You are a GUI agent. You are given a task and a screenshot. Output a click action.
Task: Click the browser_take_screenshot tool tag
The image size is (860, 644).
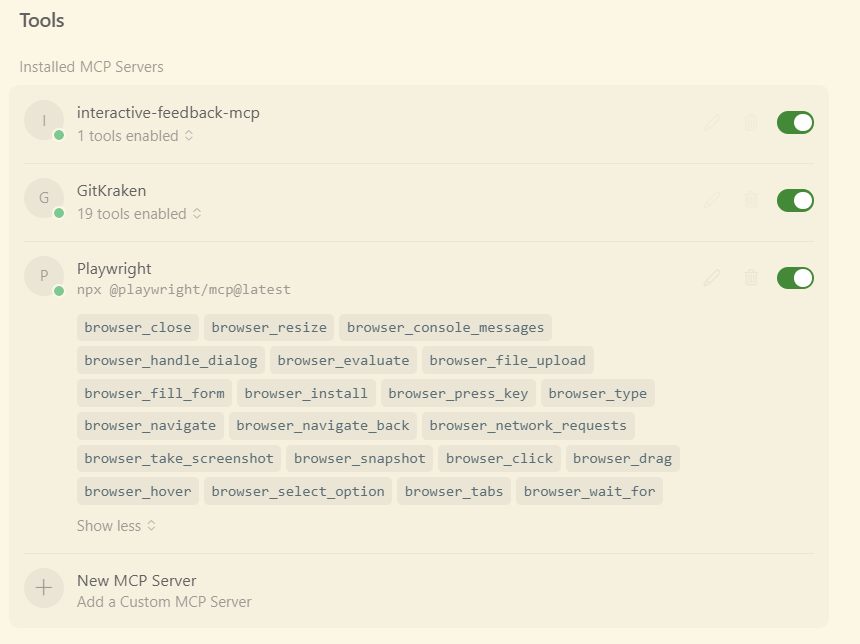point(179,459)
